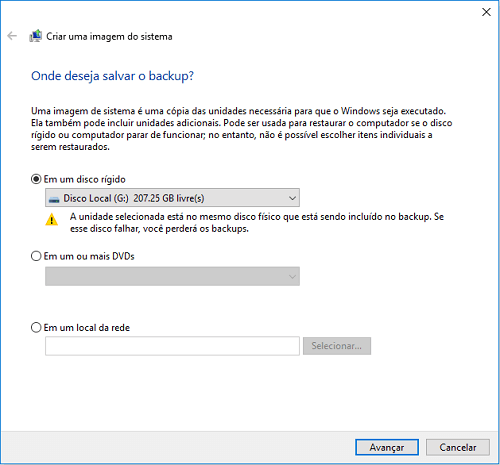Click the back arrow in the wizard header

click(12, 36)
